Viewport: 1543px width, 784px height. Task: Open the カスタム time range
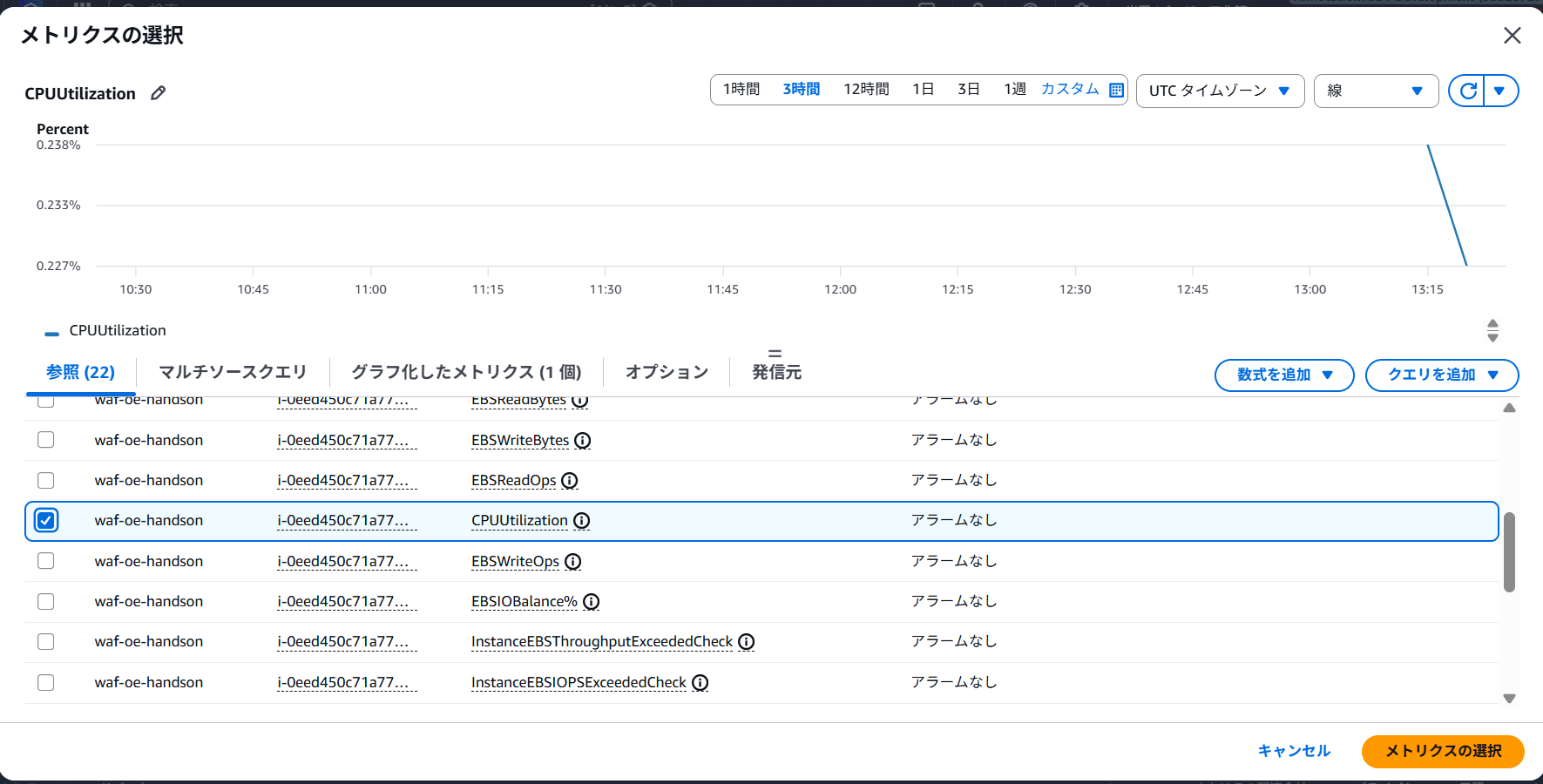[x=1070, y=89]
